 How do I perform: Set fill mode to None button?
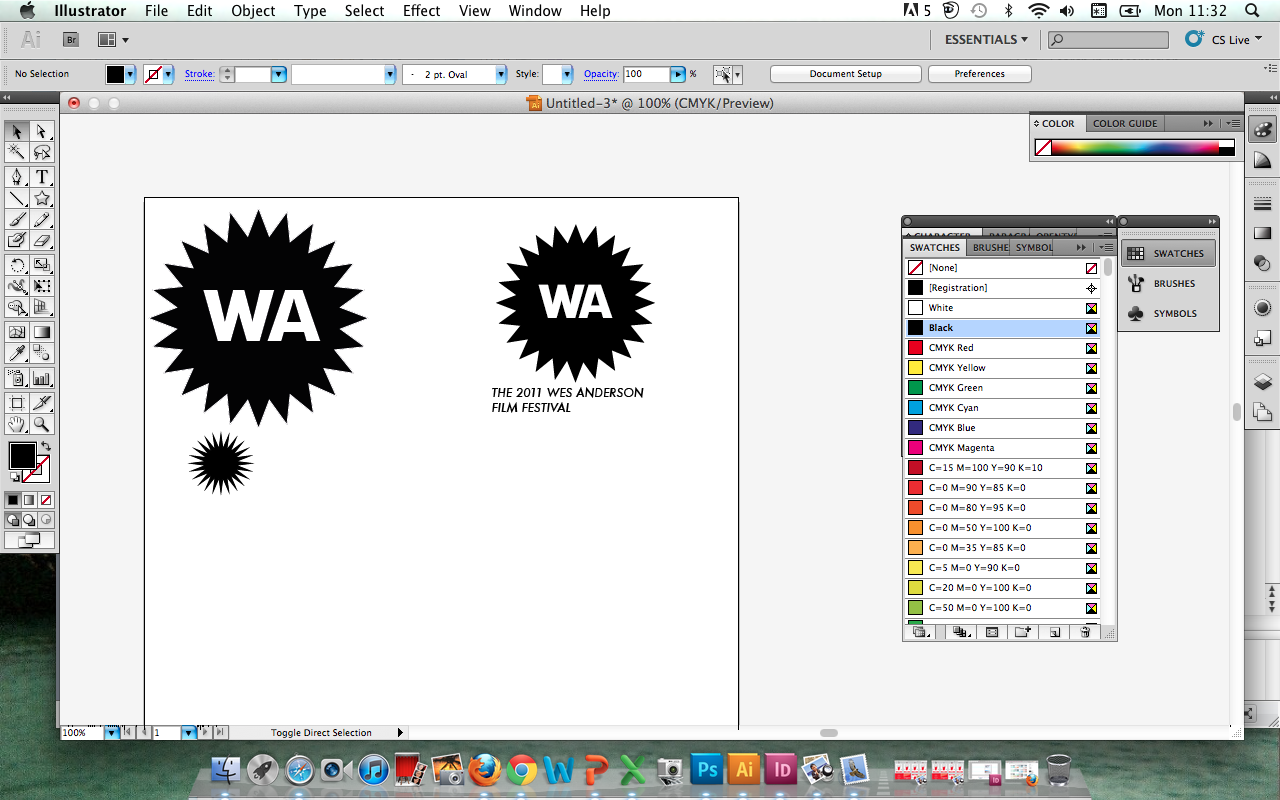(x=45, y=500)
